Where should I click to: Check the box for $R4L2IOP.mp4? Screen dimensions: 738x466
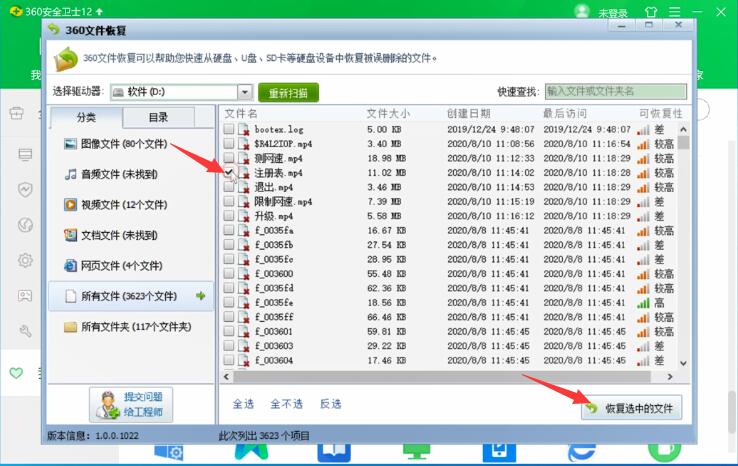(229, 144)
